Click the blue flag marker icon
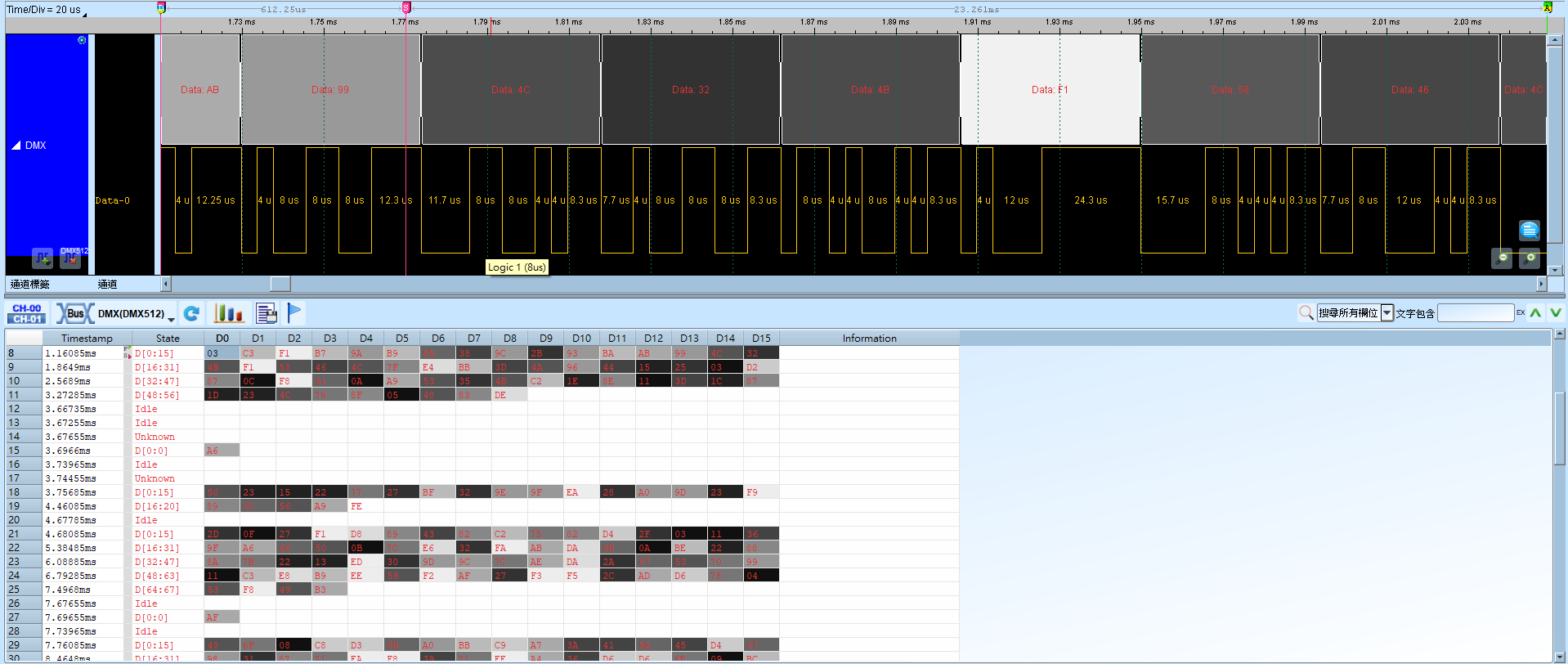Screen dimensions: 1568x664 (294, 312)
